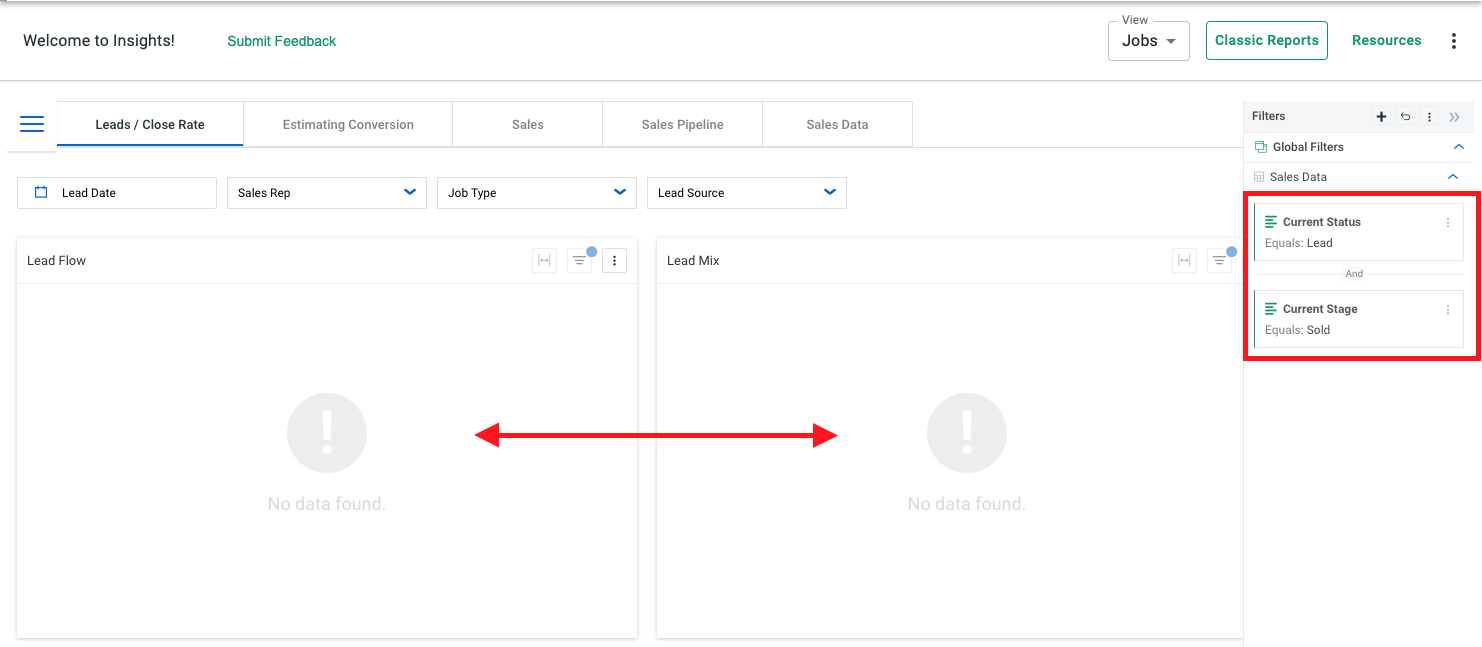Open the hamburger navigation menu
1482x647 pixels.
coord(31,124)
